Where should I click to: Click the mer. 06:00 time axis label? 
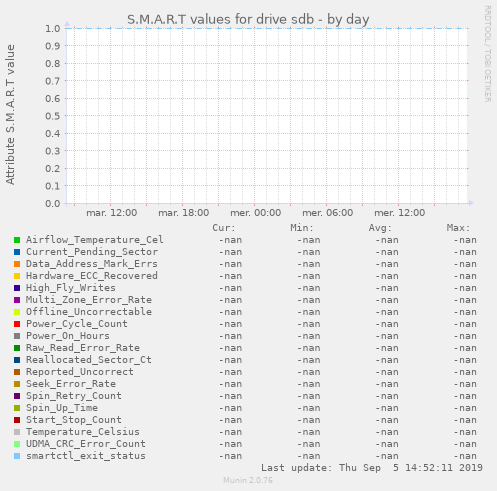327,213
